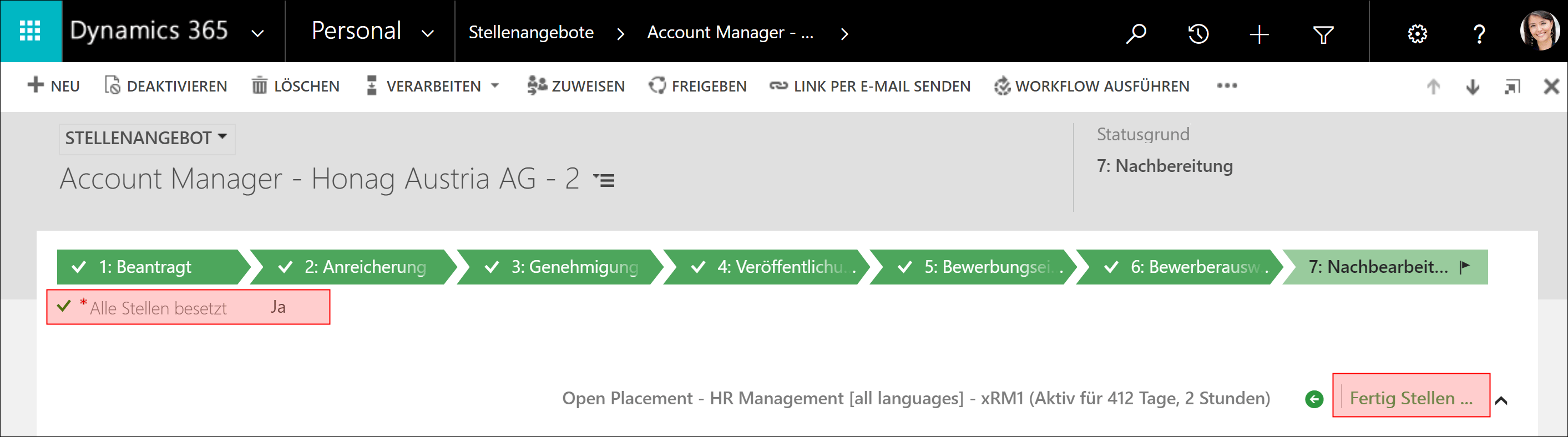Image resolution: width=1568 pixels, height=437 pixels.
Task: Open the help question mark icon
Action: 1479,33
